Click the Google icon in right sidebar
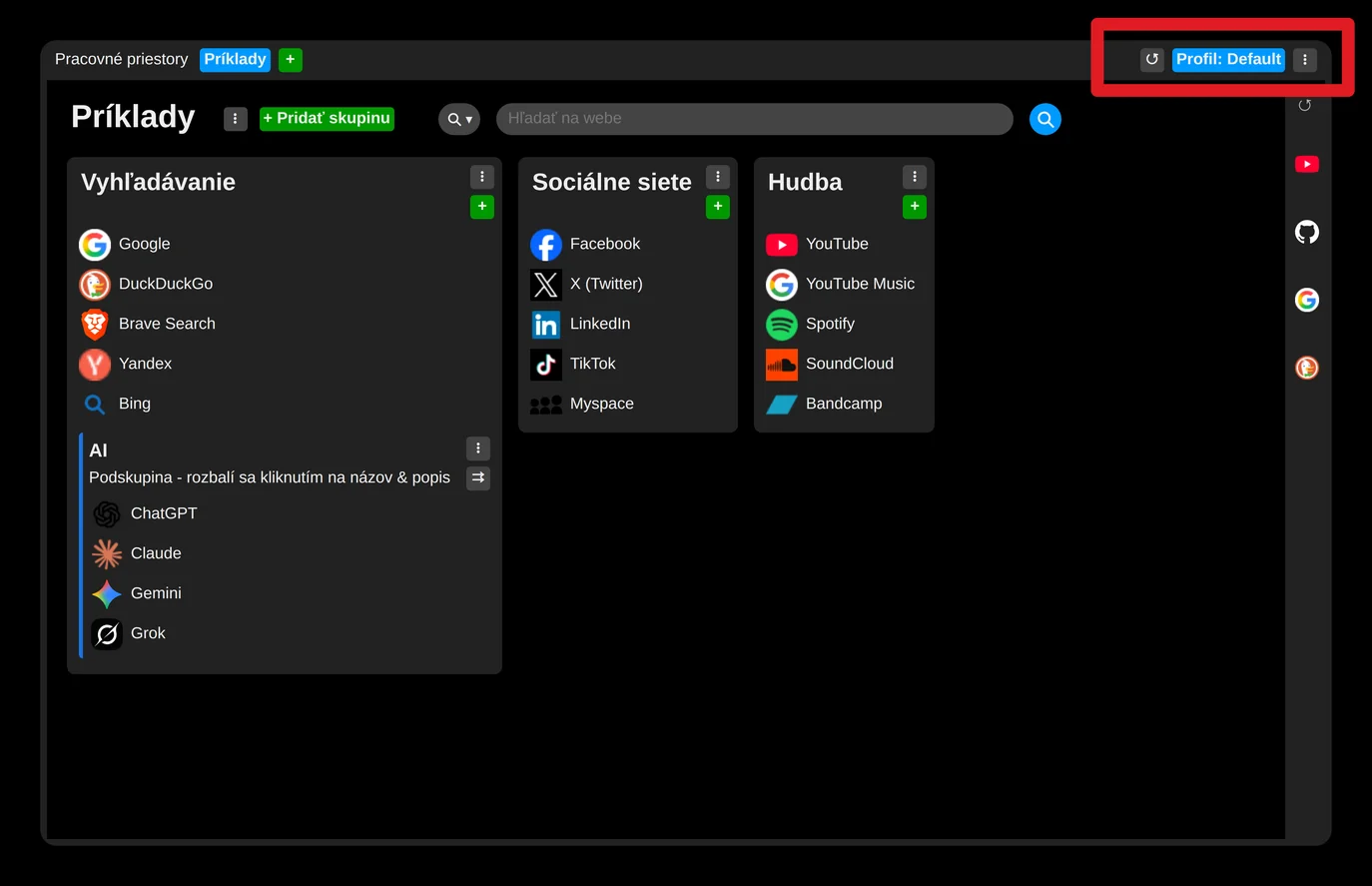Image resolution: width=1372 pixels, height=886 pixels. coord(1307,300)
